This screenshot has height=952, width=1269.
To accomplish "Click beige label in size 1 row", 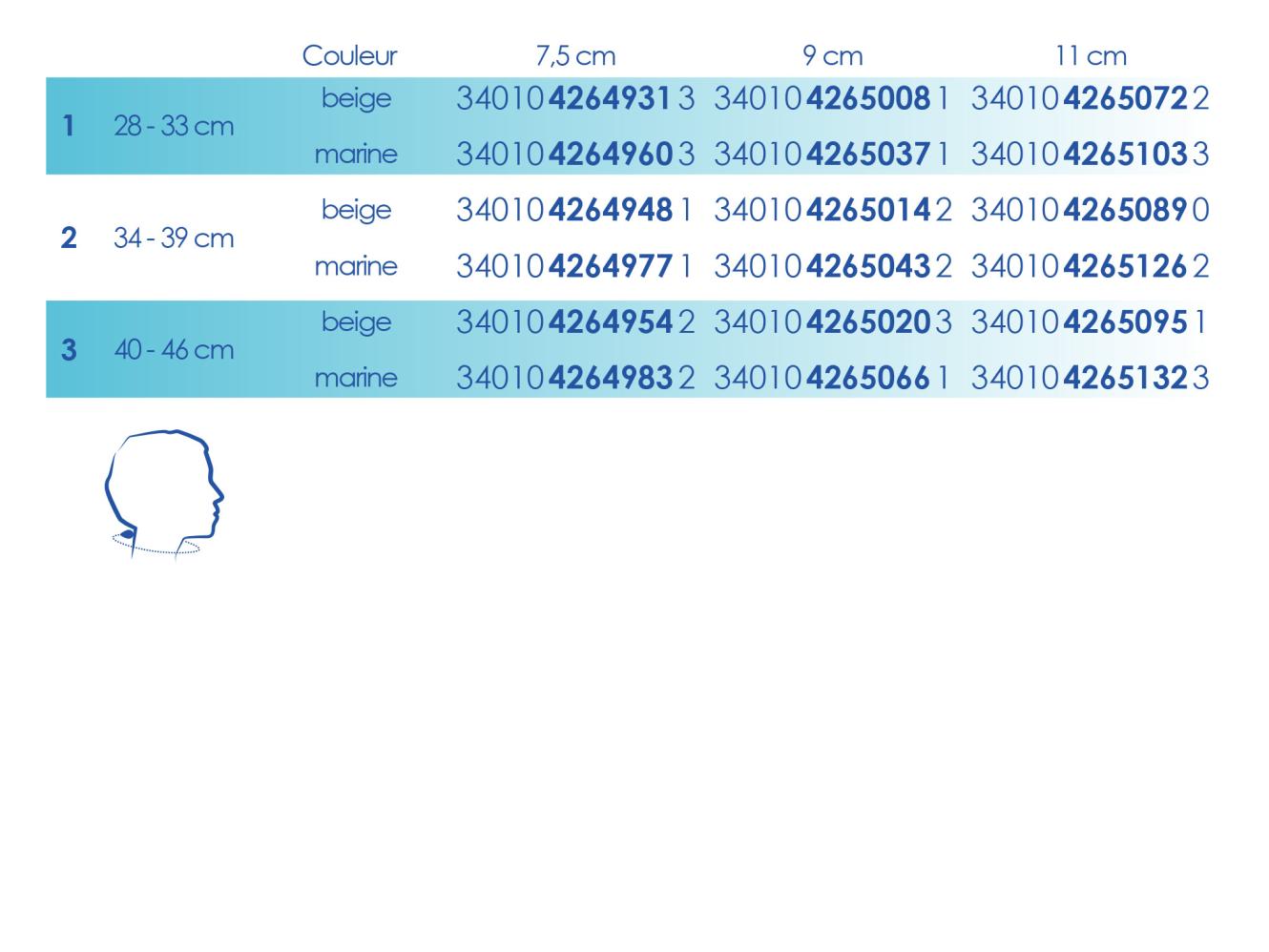I will 356,98.
